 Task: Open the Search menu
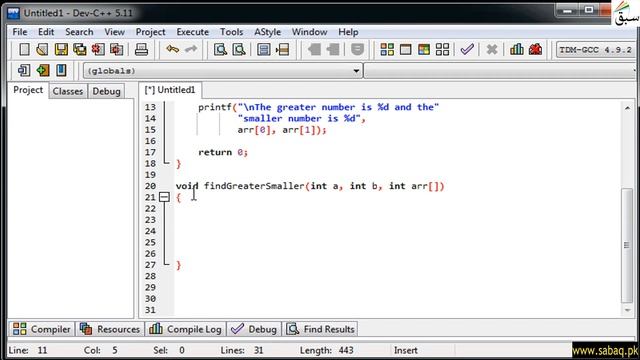pos(79,32)
